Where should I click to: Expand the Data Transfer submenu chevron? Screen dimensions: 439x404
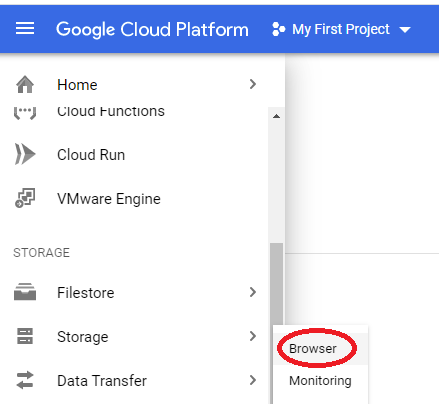tap(253, 380)
